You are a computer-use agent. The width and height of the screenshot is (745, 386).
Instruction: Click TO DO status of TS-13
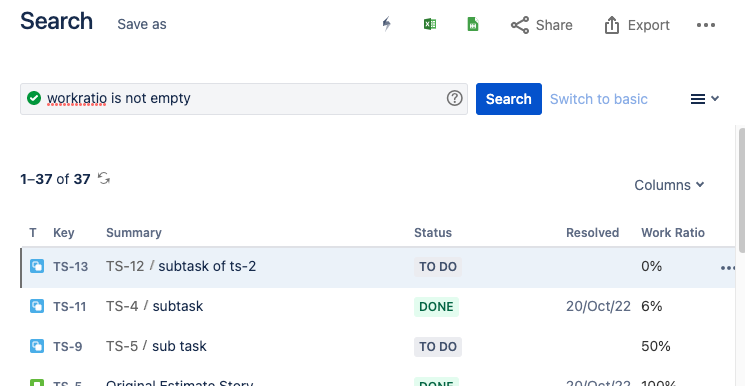438,267
